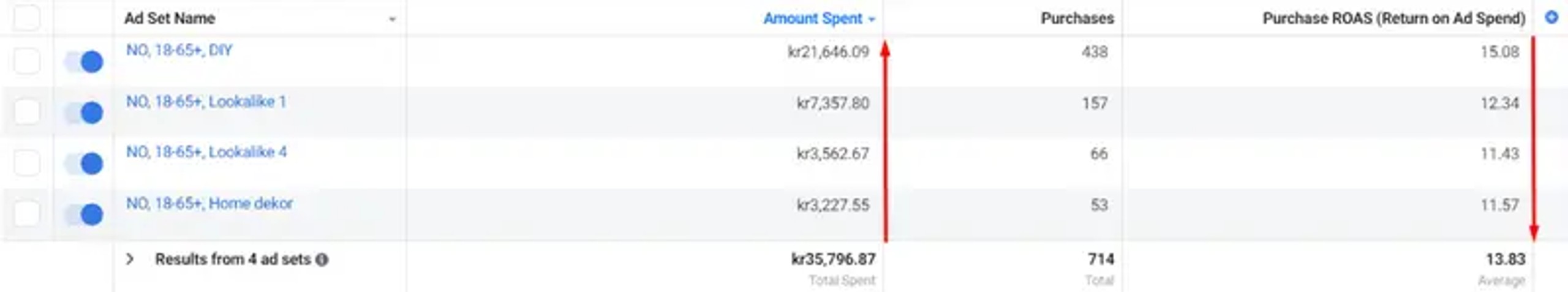Toggle off the Lookalike 1 ad set

coord(83,112)
